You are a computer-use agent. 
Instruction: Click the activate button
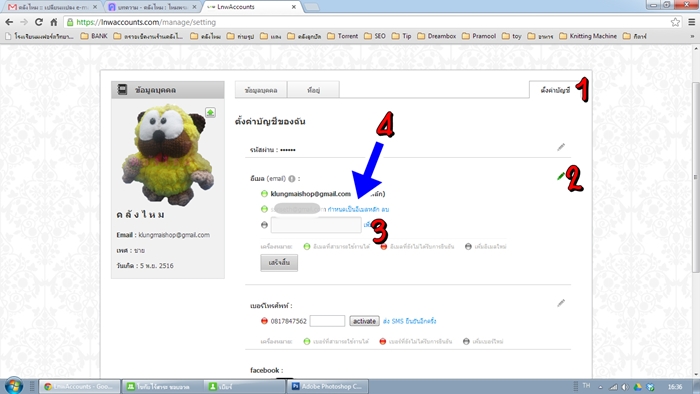tap(364, 321)
